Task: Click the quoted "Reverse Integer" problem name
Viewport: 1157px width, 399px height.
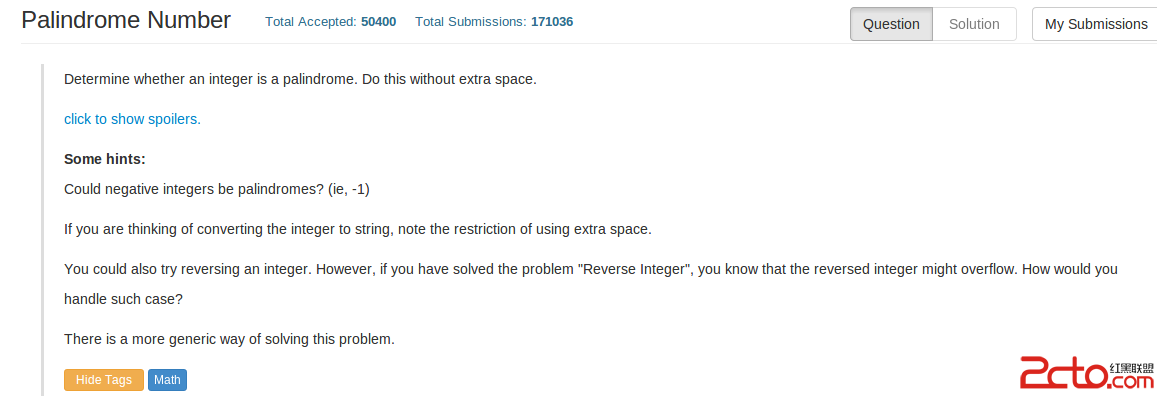Action: click(635, 269)
